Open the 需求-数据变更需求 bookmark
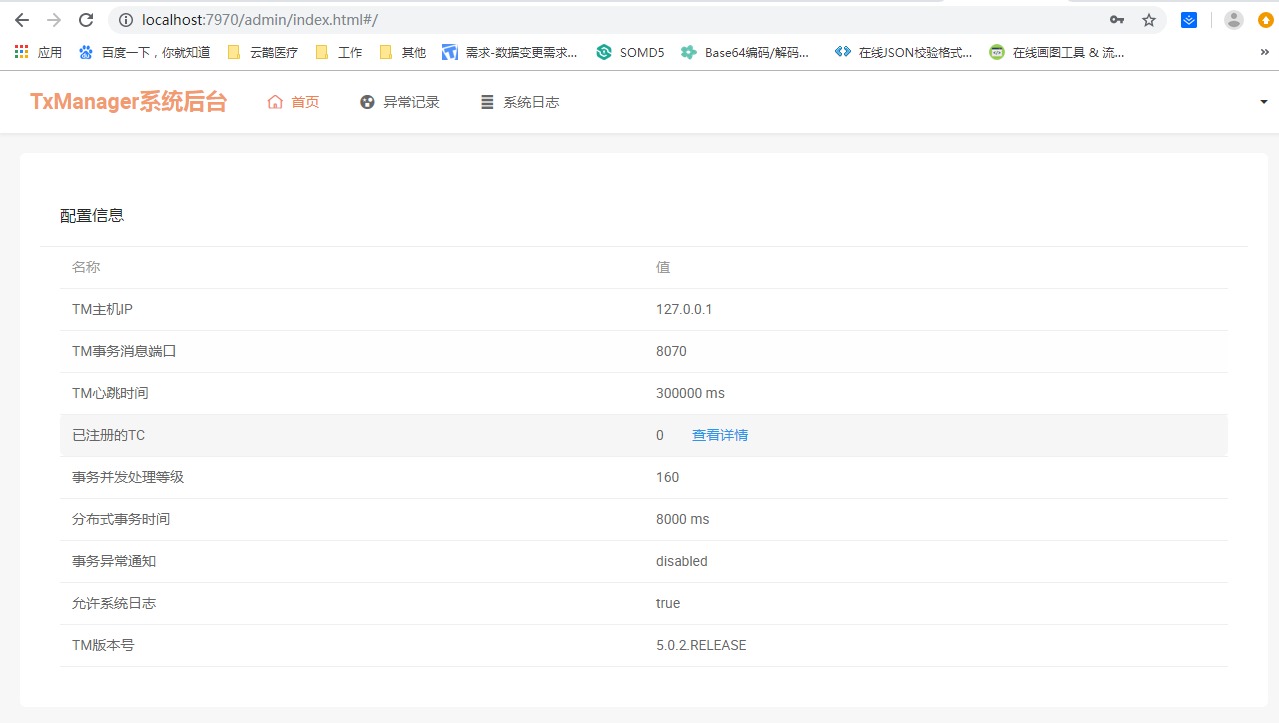Image resolution: width=1279 pixels, height=723 pixels. [510, 52]
